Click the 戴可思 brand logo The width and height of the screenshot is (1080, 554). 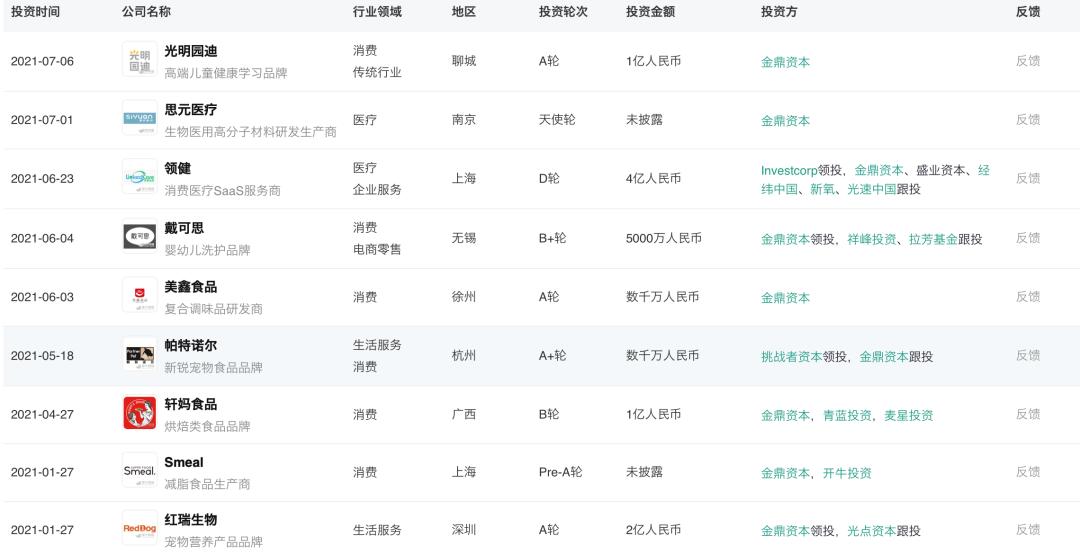(x=139, y=237)
